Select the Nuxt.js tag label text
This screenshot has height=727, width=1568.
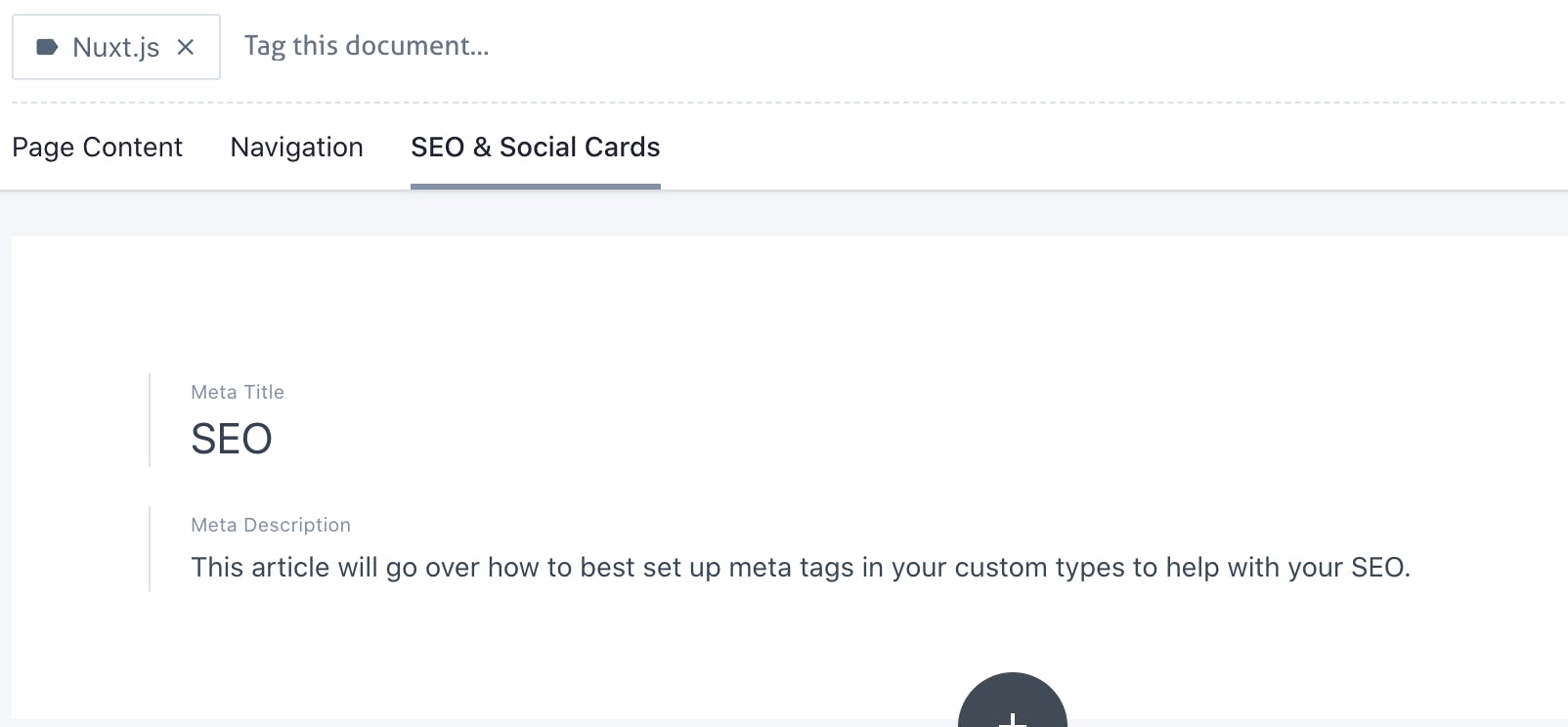(x=115, y=47)
